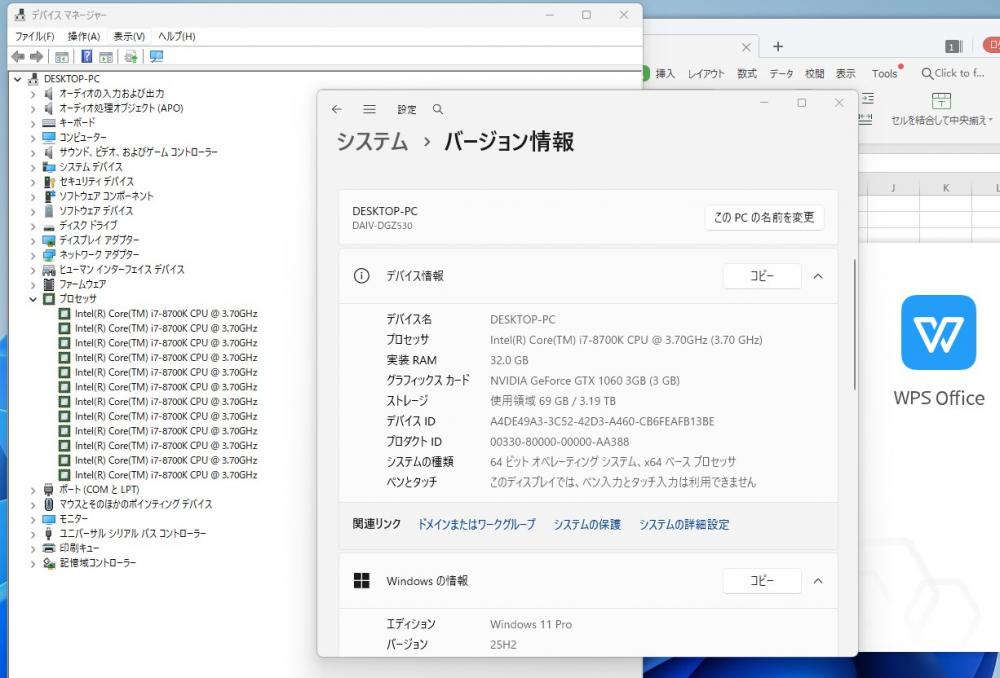This screenshot has height=678, width=1000.
Task: Click Windows logo icon beside Windows の情報
Action: pos(362,580)
